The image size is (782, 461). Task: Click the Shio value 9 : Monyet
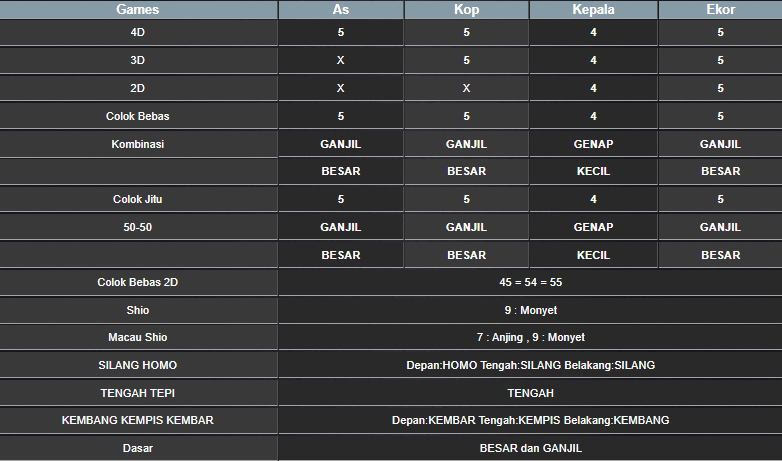(x=531, y=310)
